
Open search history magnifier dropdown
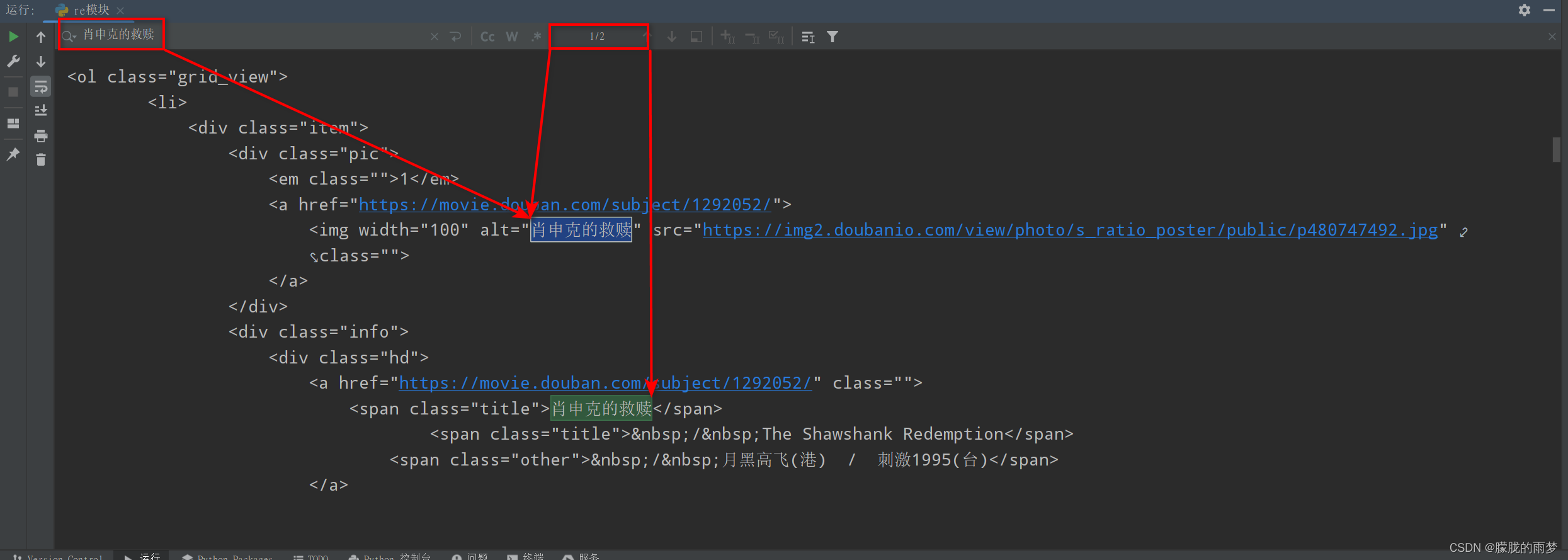69,37
